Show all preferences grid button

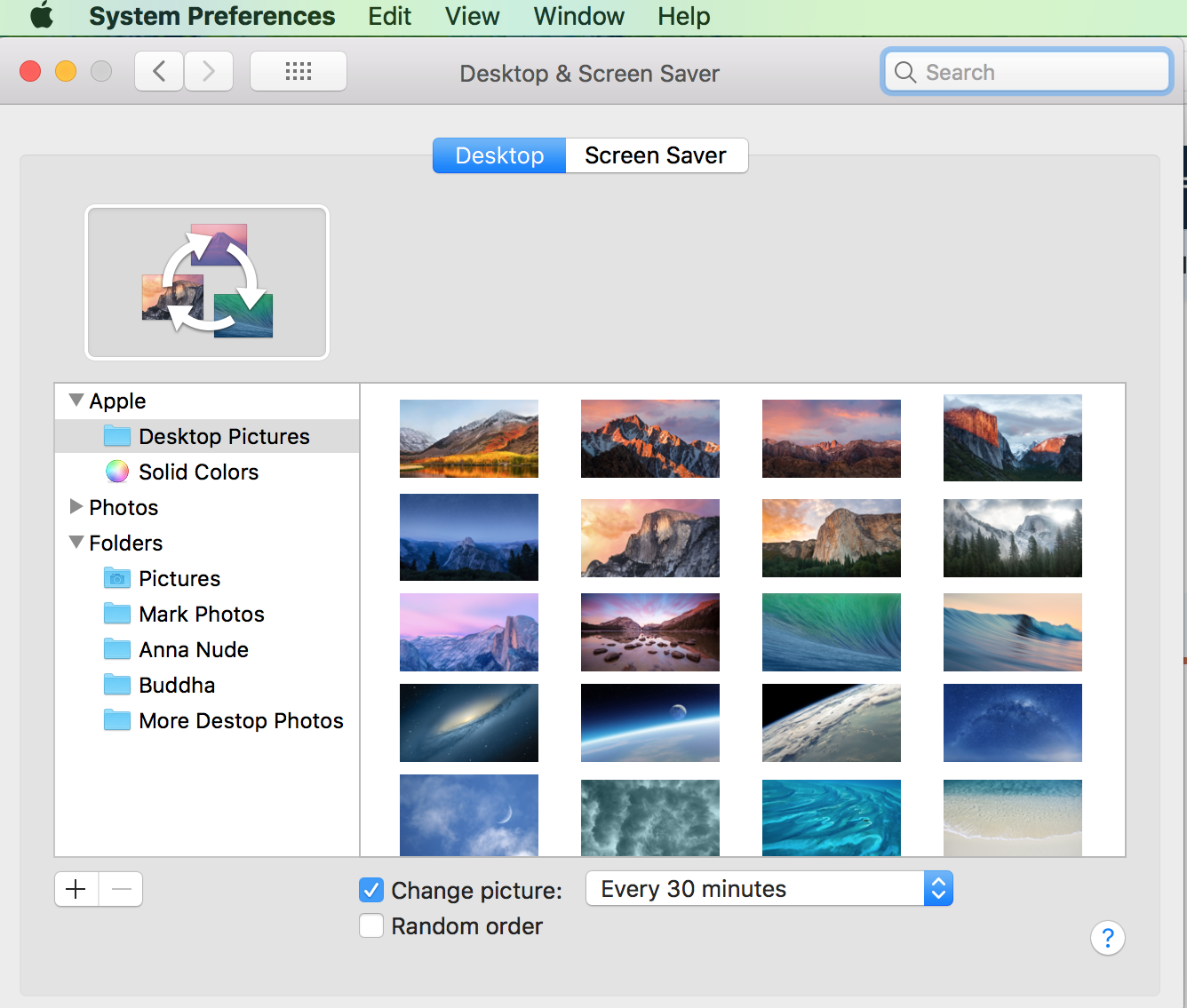[299, 71]
